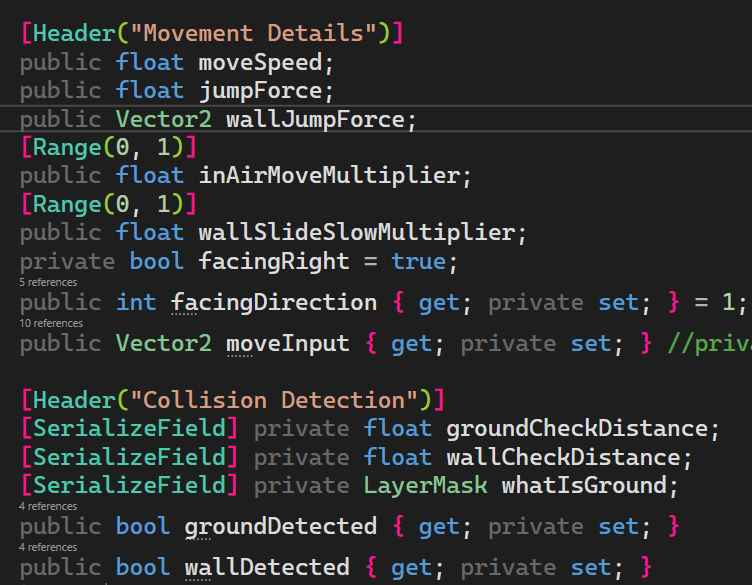Open the '10 references' CodeLens above moveInput

pyautogui.click(x=51, y=323)
